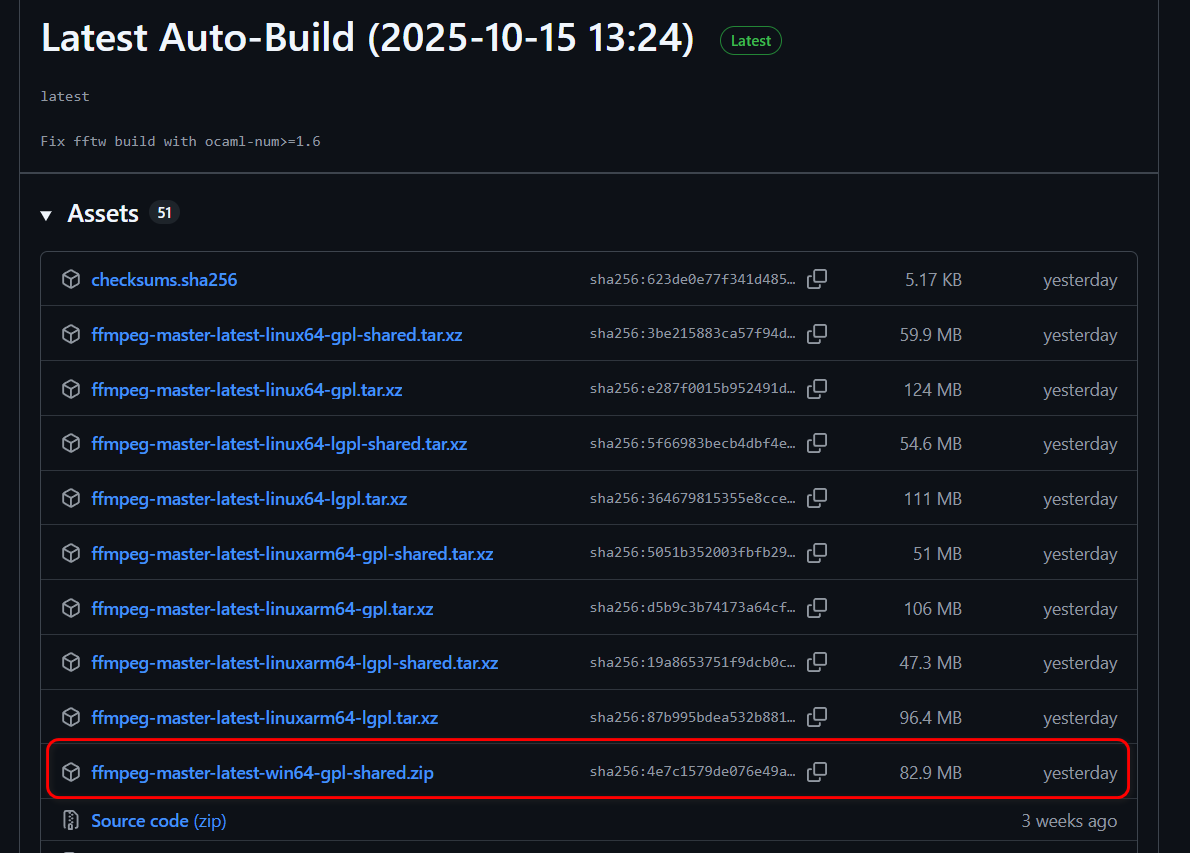Viewport: 1190px width, 853px height.
Task: Copy hash for linuxarm64-lgpl.tar.xz asset
Action: [817, 717]
